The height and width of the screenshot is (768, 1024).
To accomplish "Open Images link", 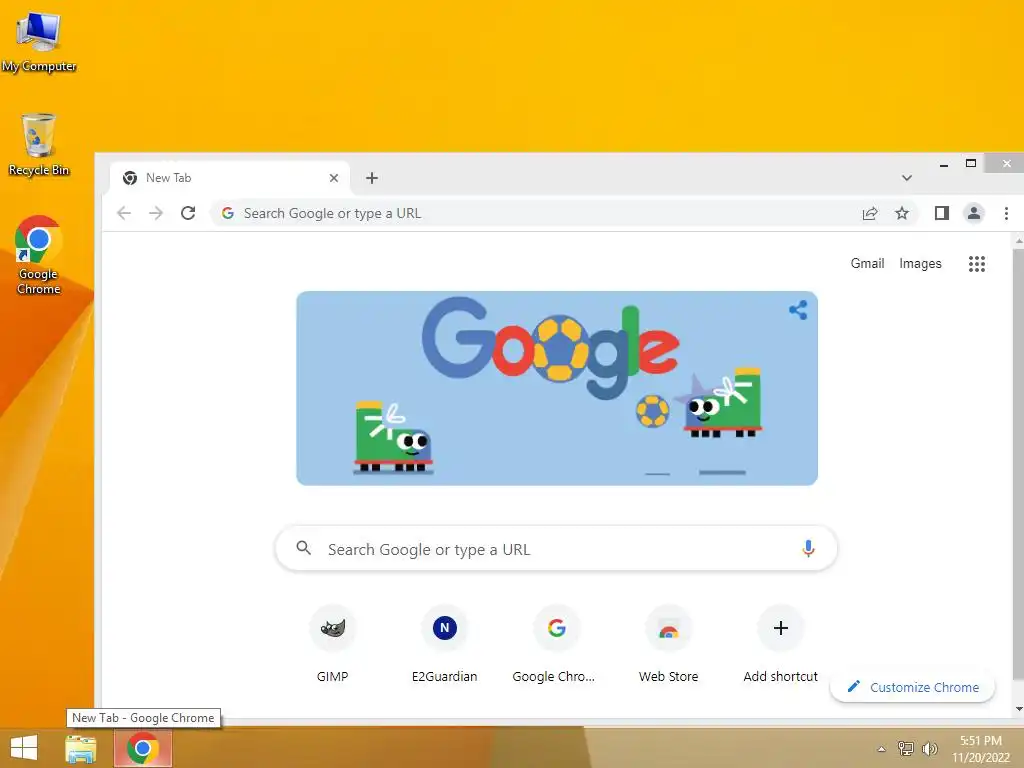I will click(x=920, y=263).
